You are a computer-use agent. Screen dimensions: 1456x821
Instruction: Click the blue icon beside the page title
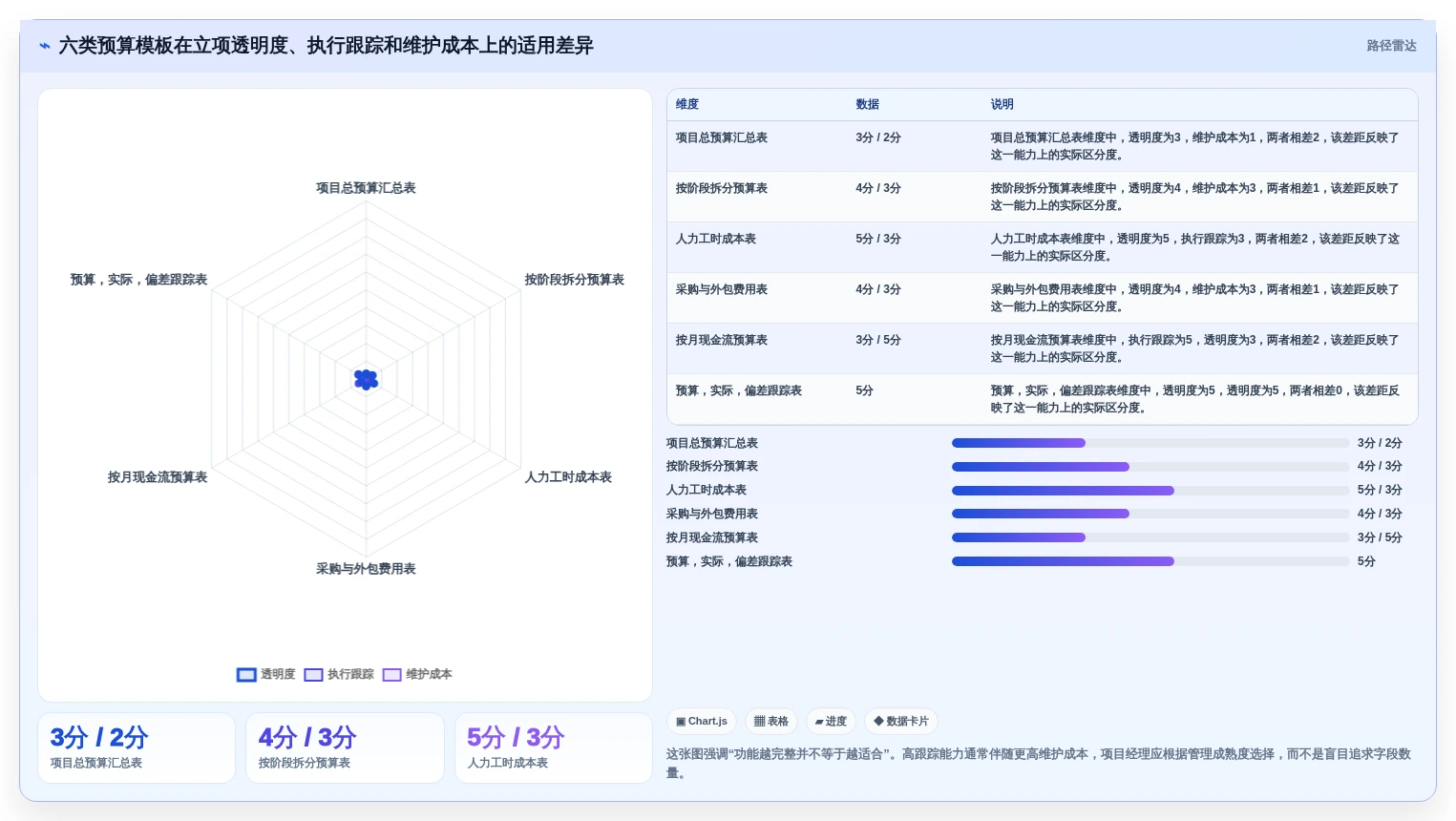(45, 46)
